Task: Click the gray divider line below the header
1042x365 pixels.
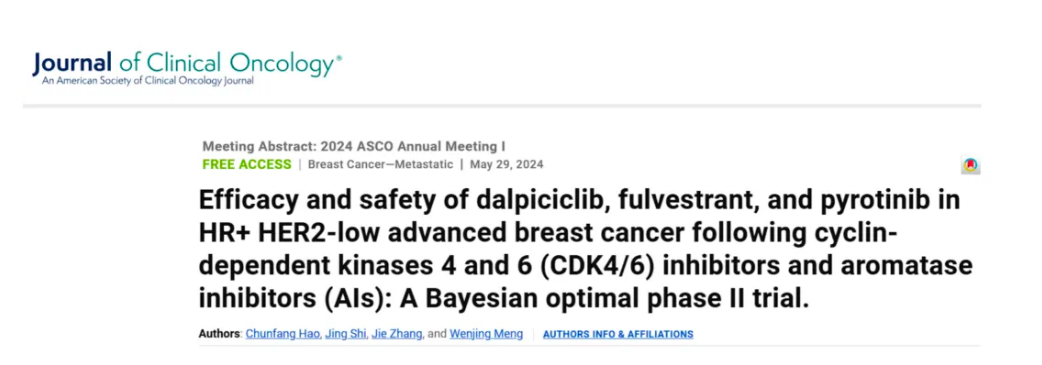Action: [502, 105]
